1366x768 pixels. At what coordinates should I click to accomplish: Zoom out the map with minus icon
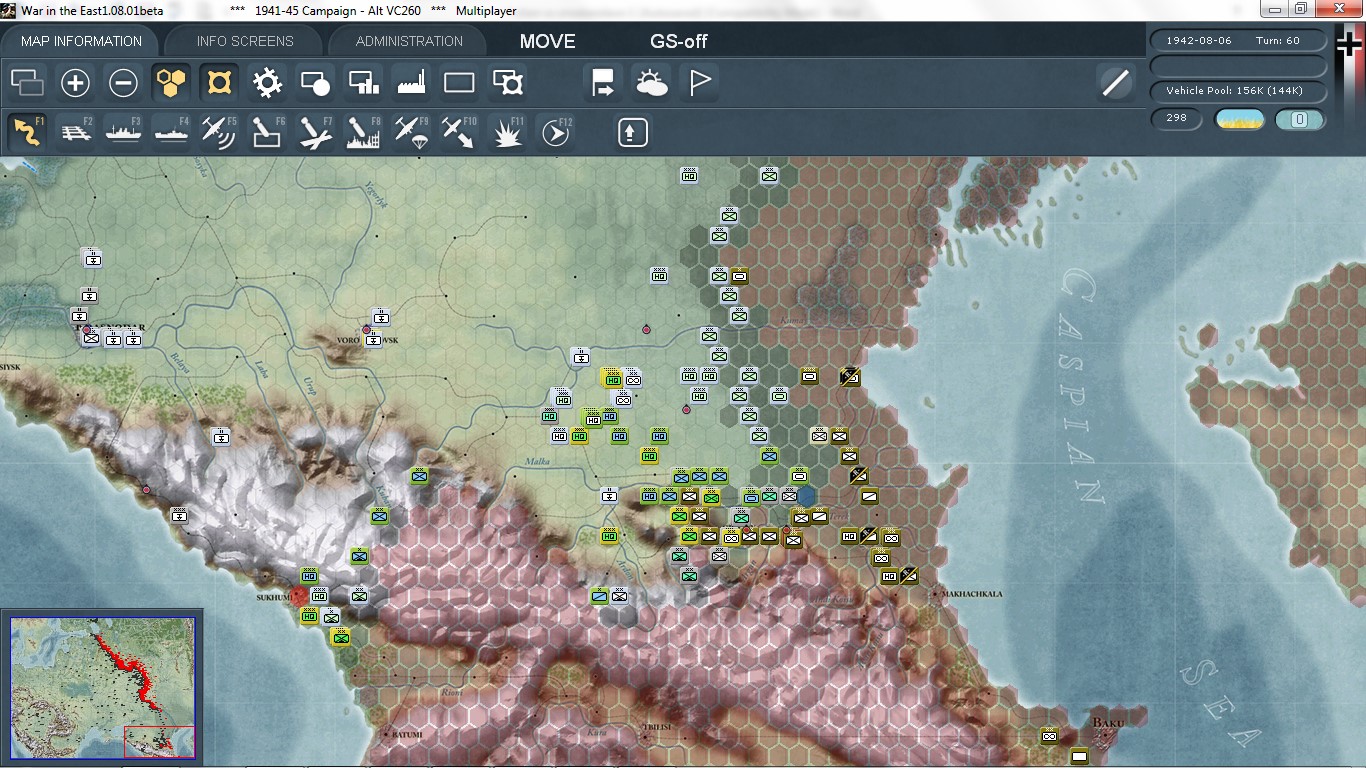coord(124,82)
